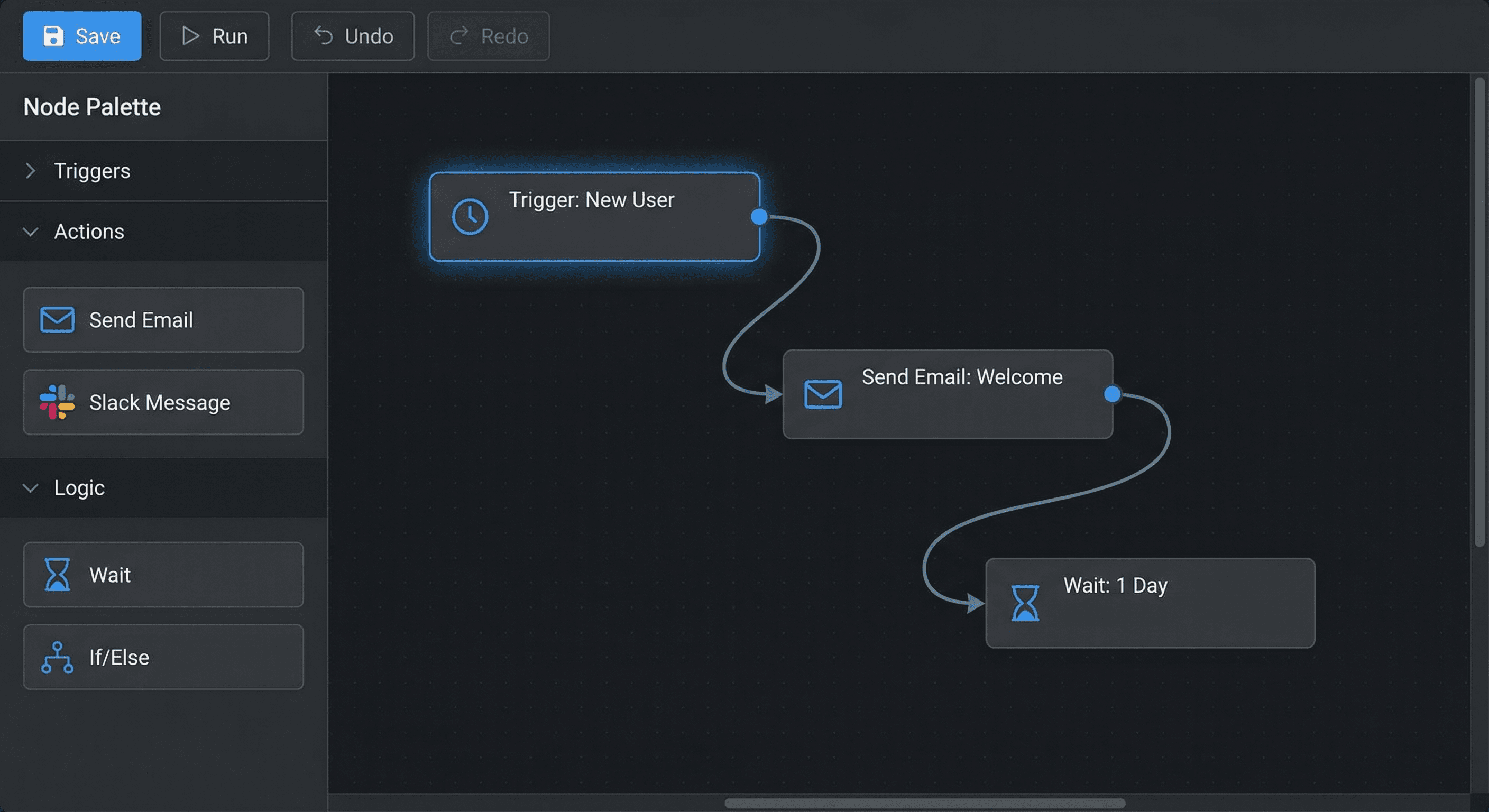
Task: Click the Send Email envelope icon in palette
Action: (x=56, y=320)
